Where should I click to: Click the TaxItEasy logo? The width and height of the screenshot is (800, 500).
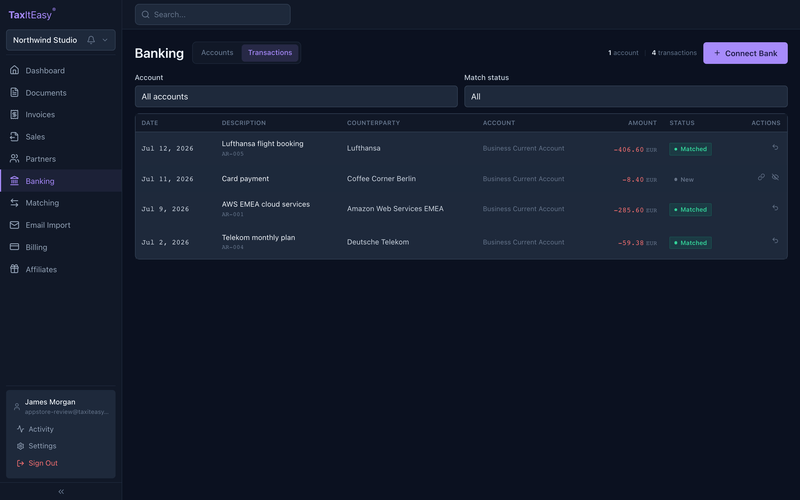[32, 14]
